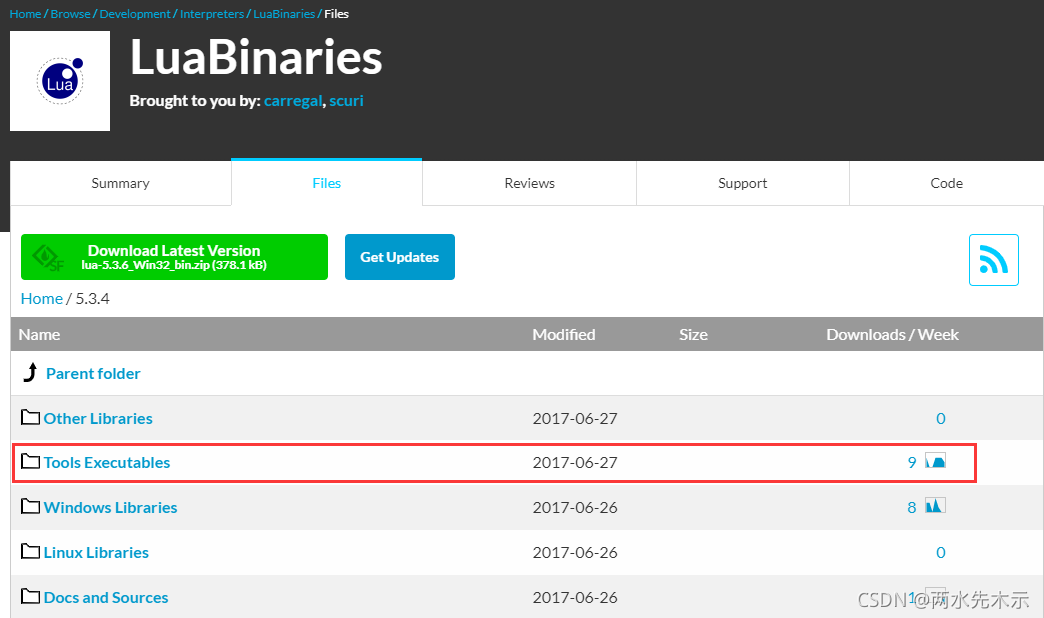Open the Docs and Sources folder

click(106, 597)
